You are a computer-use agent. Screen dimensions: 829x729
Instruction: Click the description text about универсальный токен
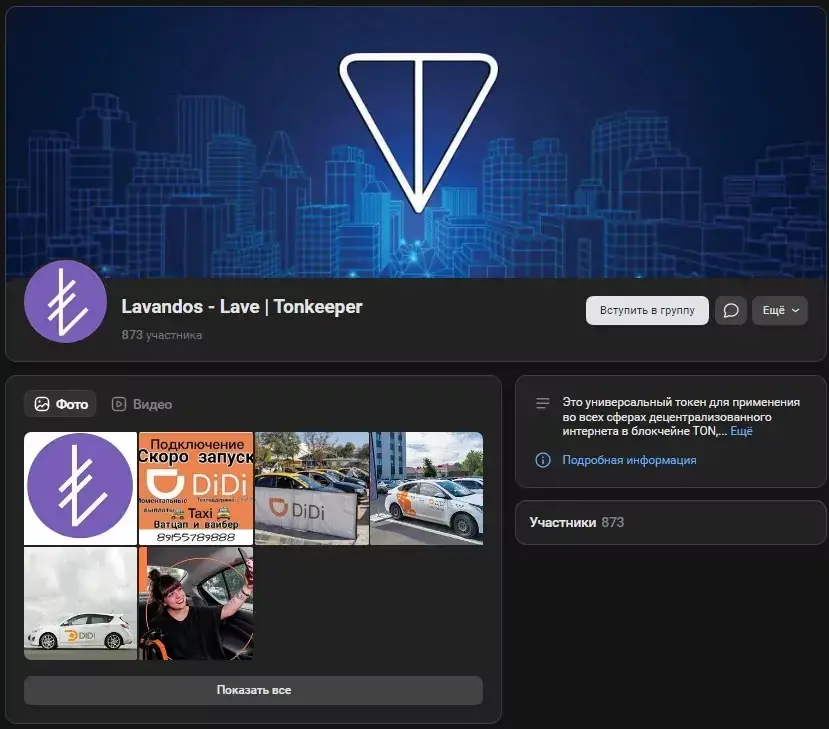tap(681, 417)
